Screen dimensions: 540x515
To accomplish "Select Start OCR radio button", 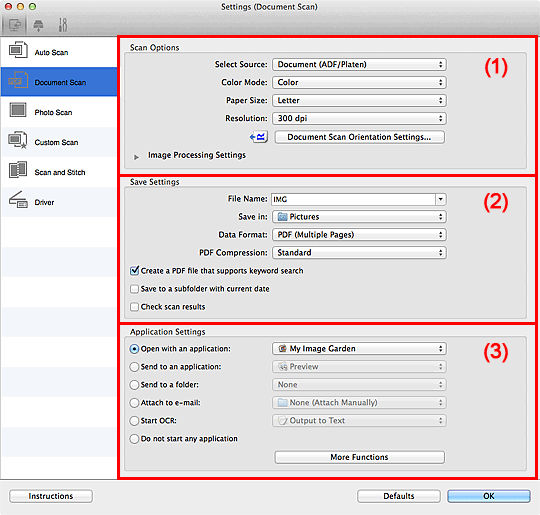I will (134, 421).
